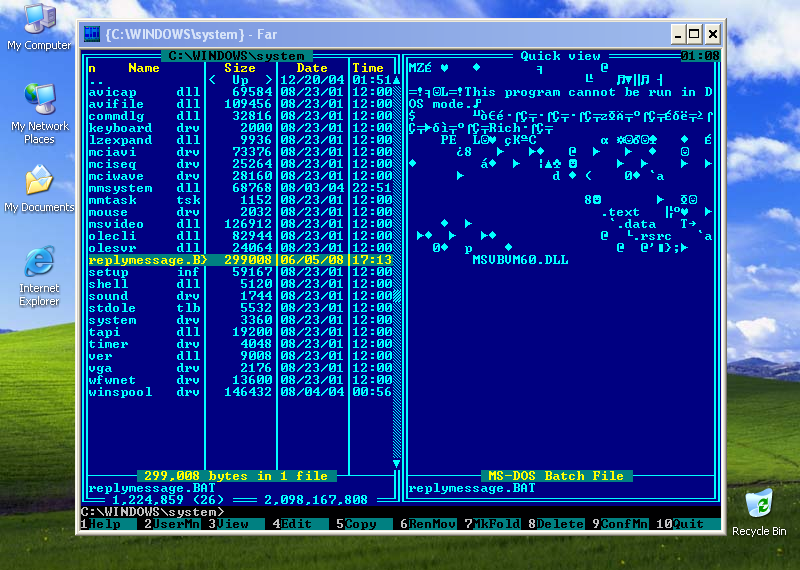Click the Far window title bar icon

(x=92, y=34)
